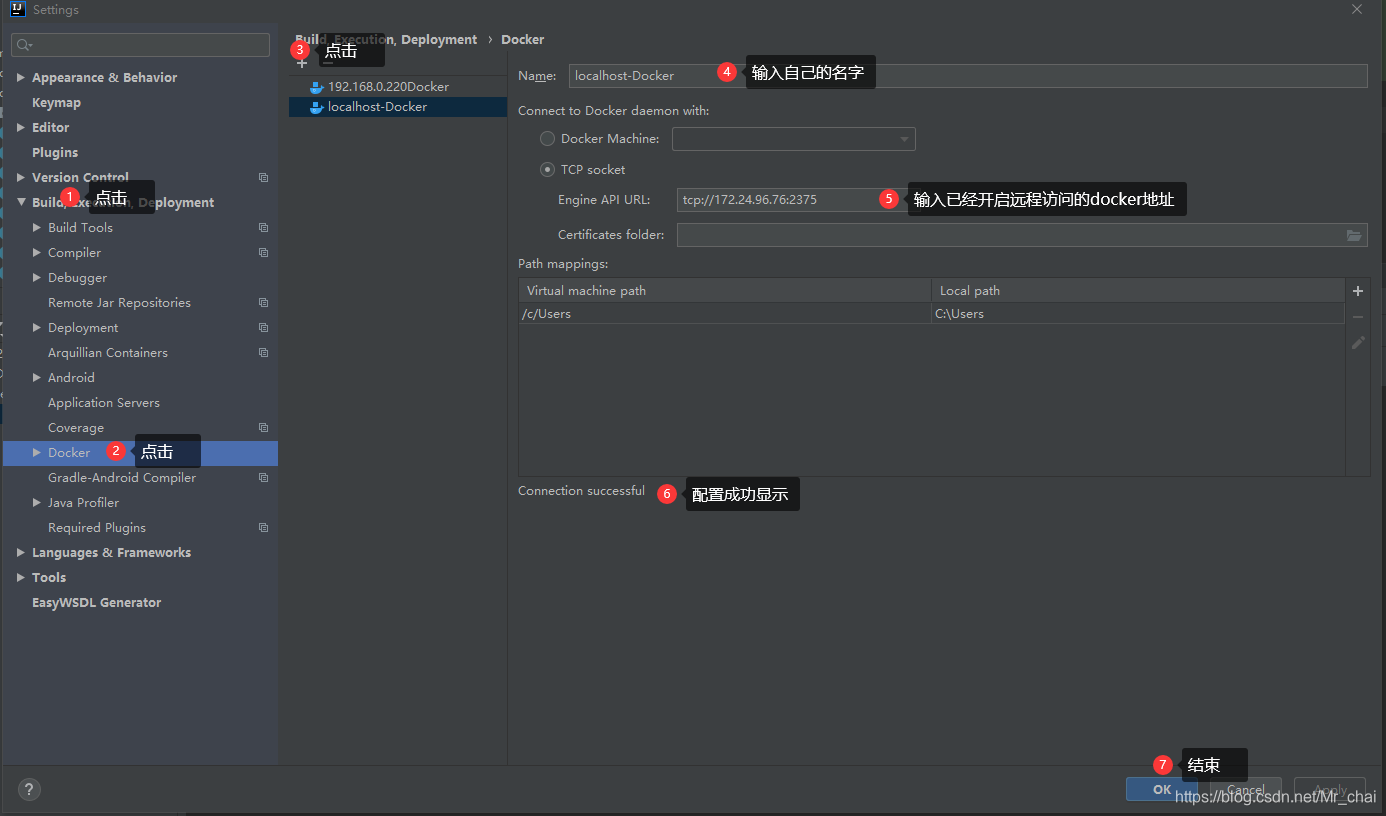The image size is (1386, 816).
Task: Click the Cancel button
Action: (x=1245, y=789)
